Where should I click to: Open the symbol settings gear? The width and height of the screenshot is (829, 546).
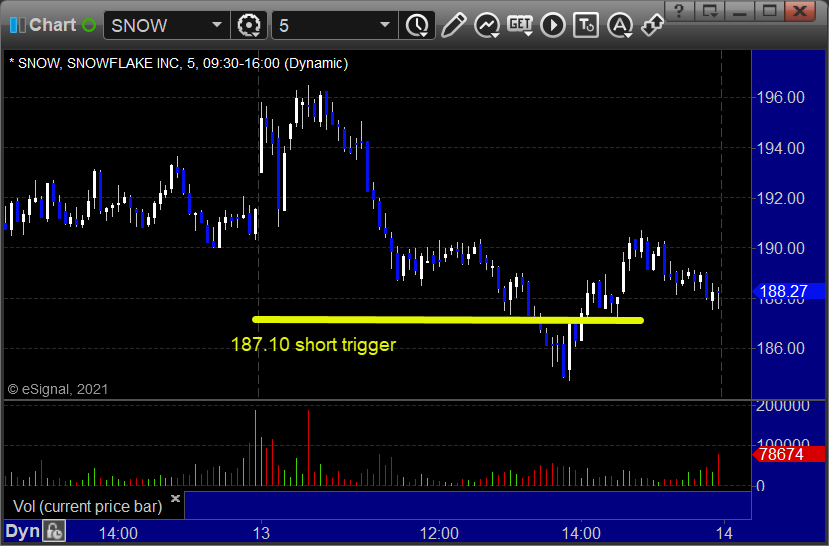click(249, 25)
